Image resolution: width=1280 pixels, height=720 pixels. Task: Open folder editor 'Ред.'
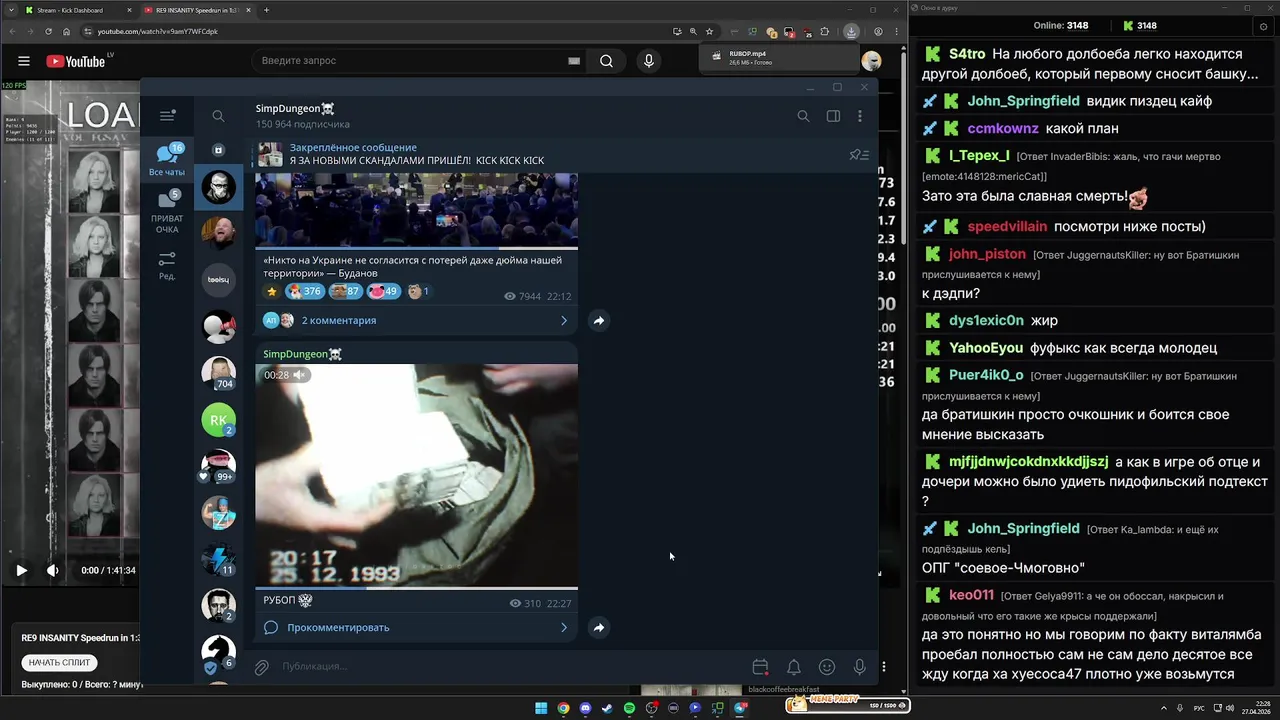pyautogui.click(x=167, y=265)
